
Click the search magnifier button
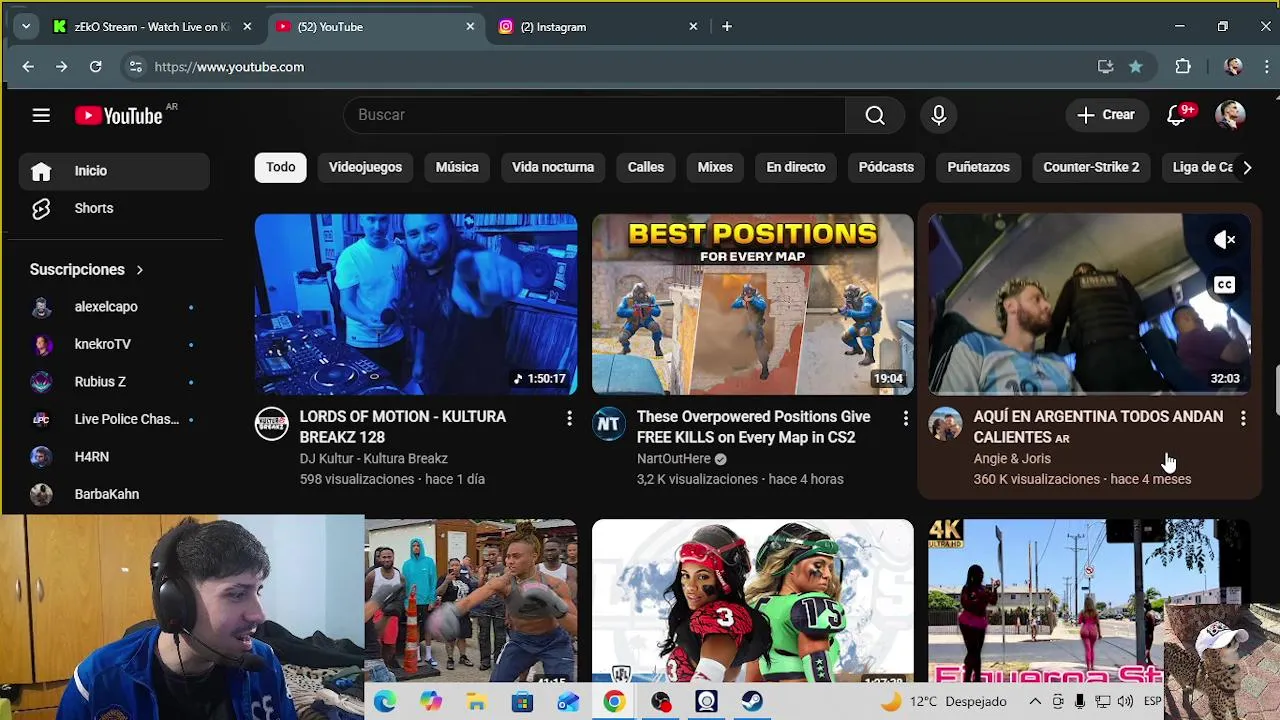875,115
